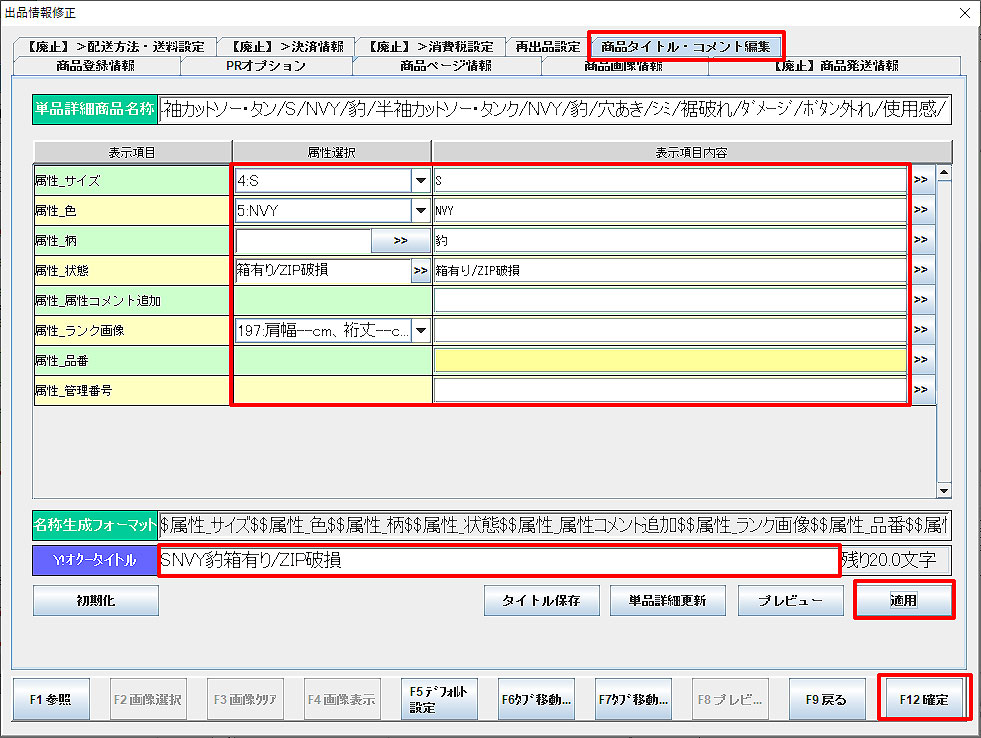Screen dimensions: 981x738
Task: Click the scroll-up arrow of the attribute table
Action: pyautogui.click(x=943, y=172)
